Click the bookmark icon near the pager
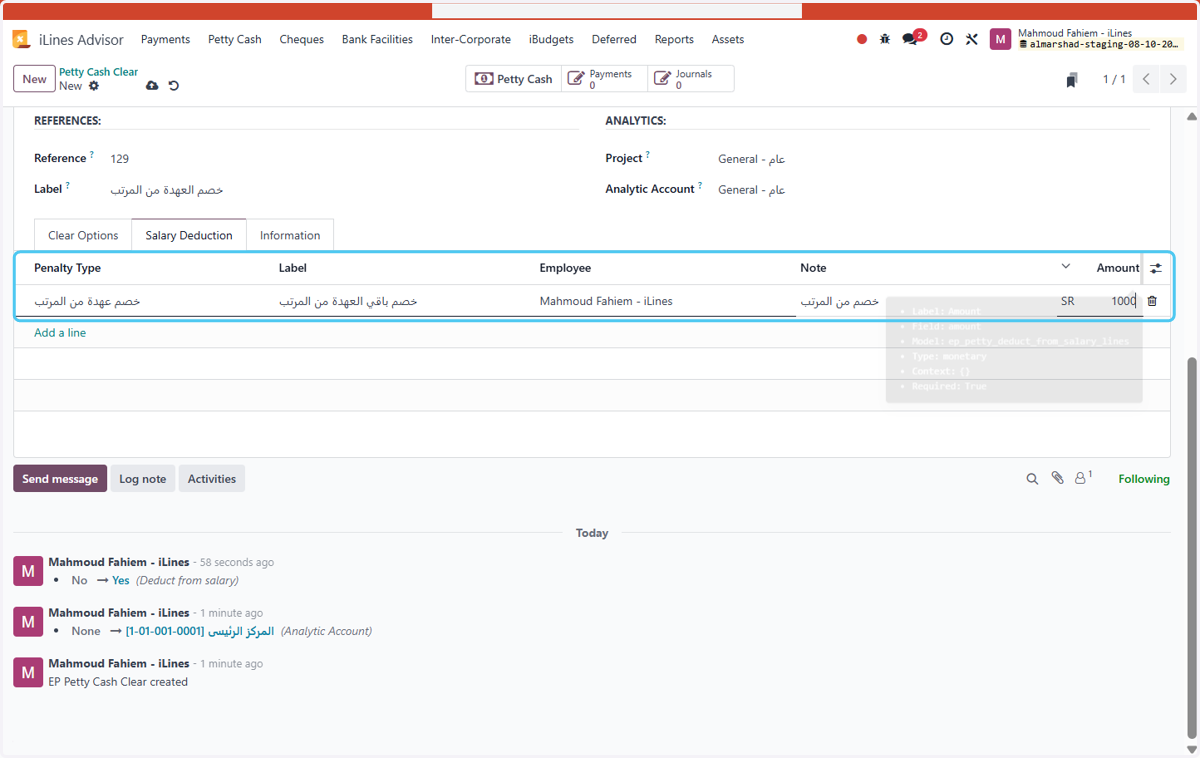Viewport: 1200px width, 758px height. 1071,80
